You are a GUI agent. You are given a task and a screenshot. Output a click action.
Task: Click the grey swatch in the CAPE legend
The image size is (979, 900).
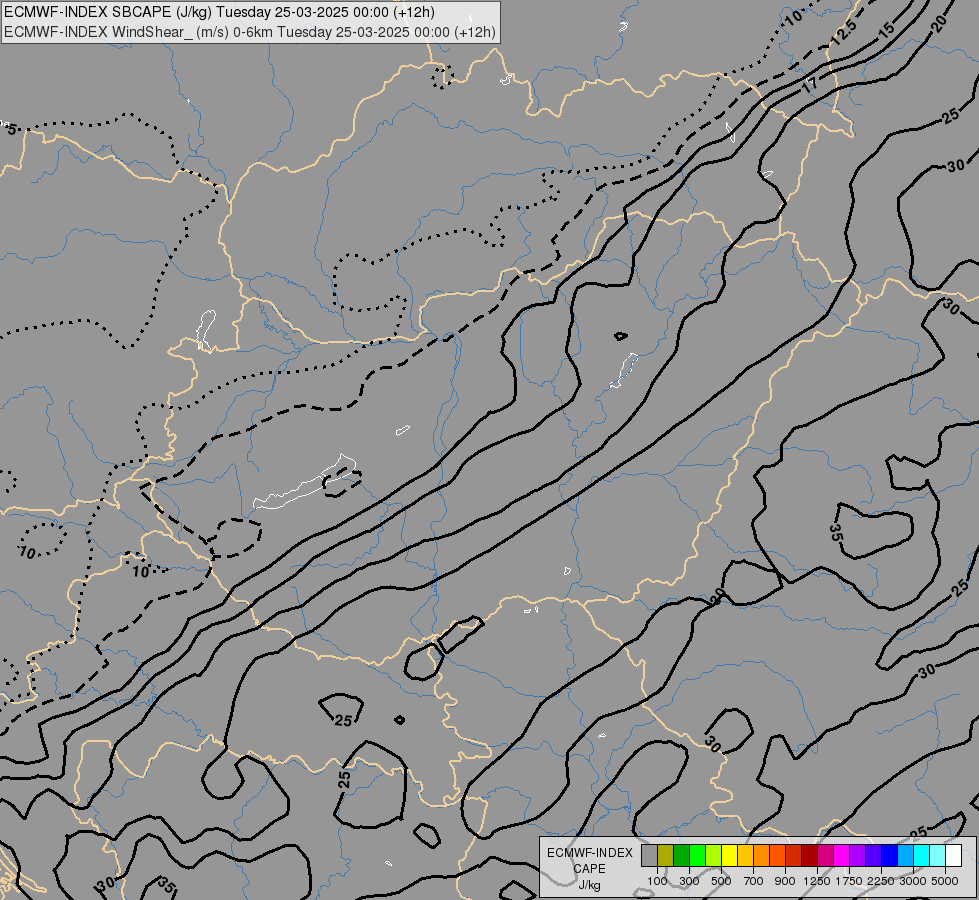[x=649, y=855]
